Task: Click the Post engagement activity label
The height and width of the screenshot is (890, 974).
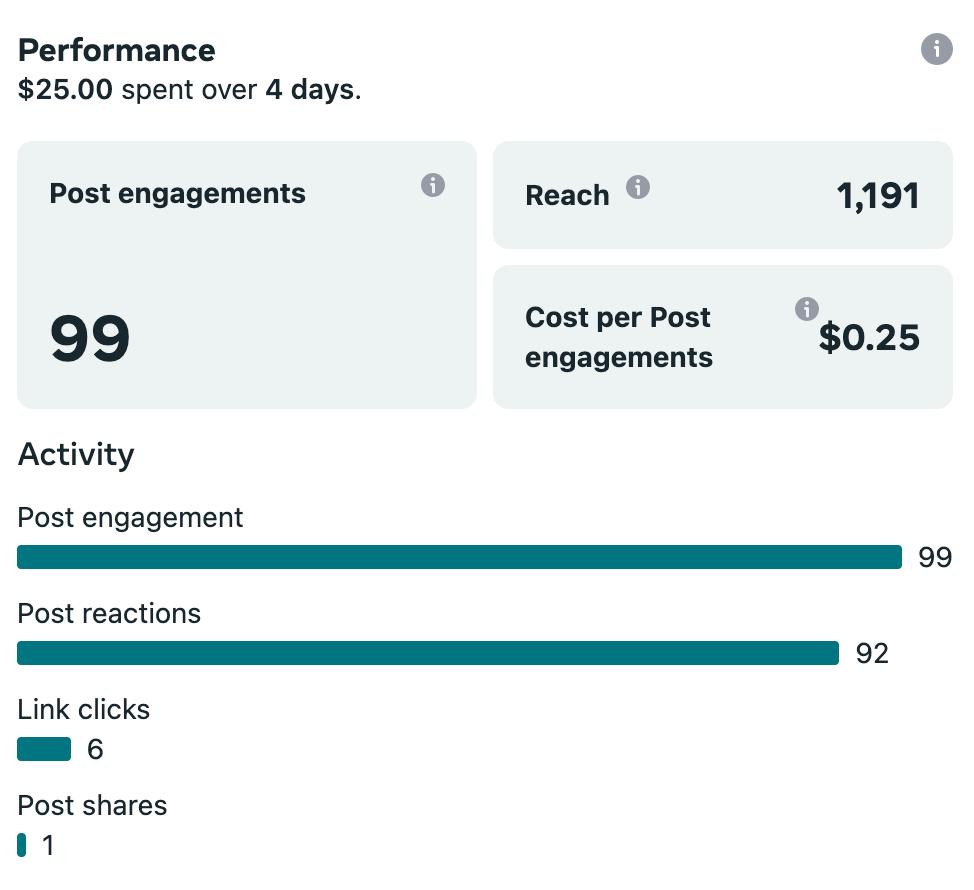Action: tap(130, 517)
